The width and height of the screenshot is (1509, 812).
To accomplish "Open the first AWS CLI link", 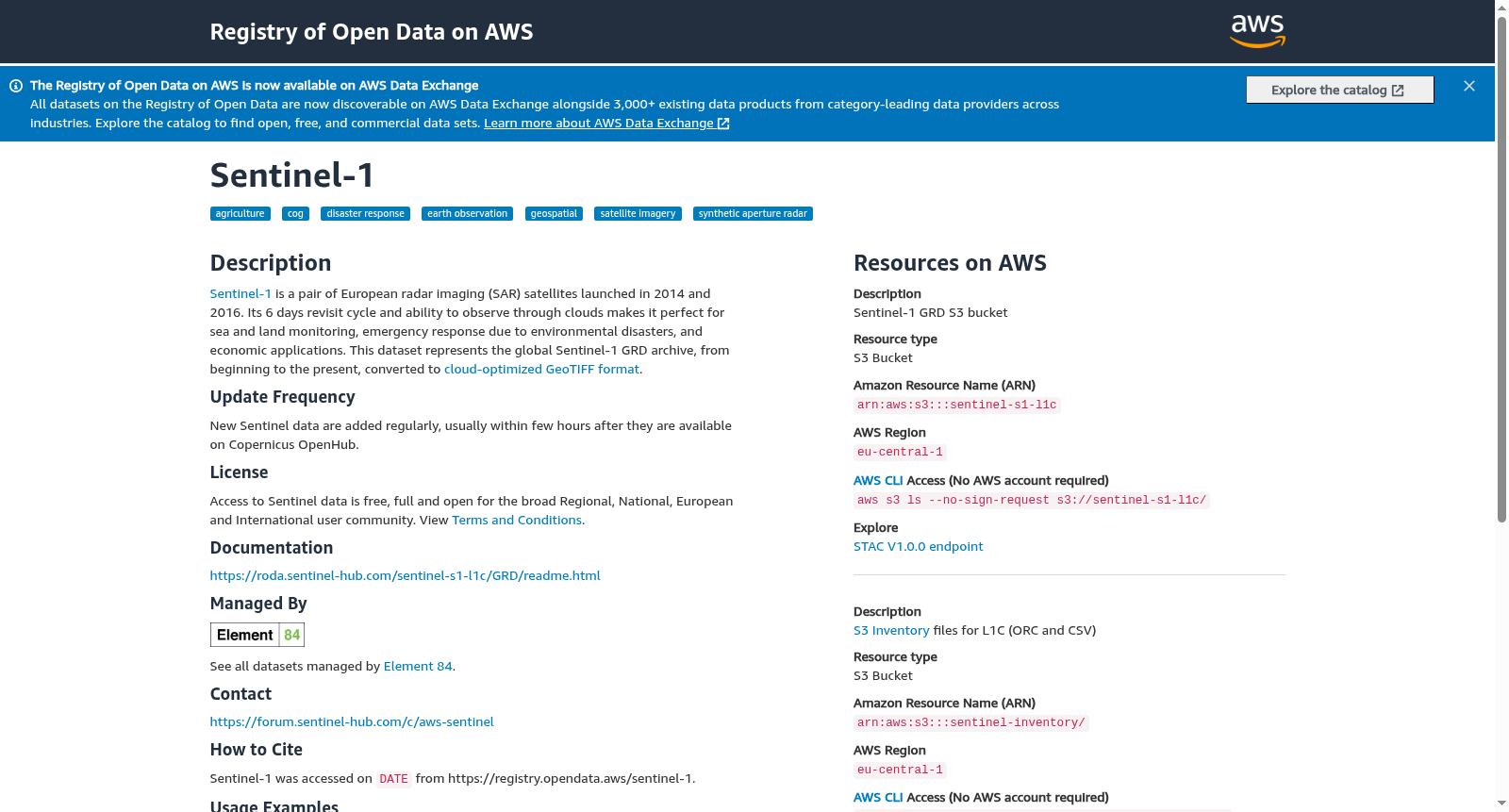I will click(x=878, y=481).
